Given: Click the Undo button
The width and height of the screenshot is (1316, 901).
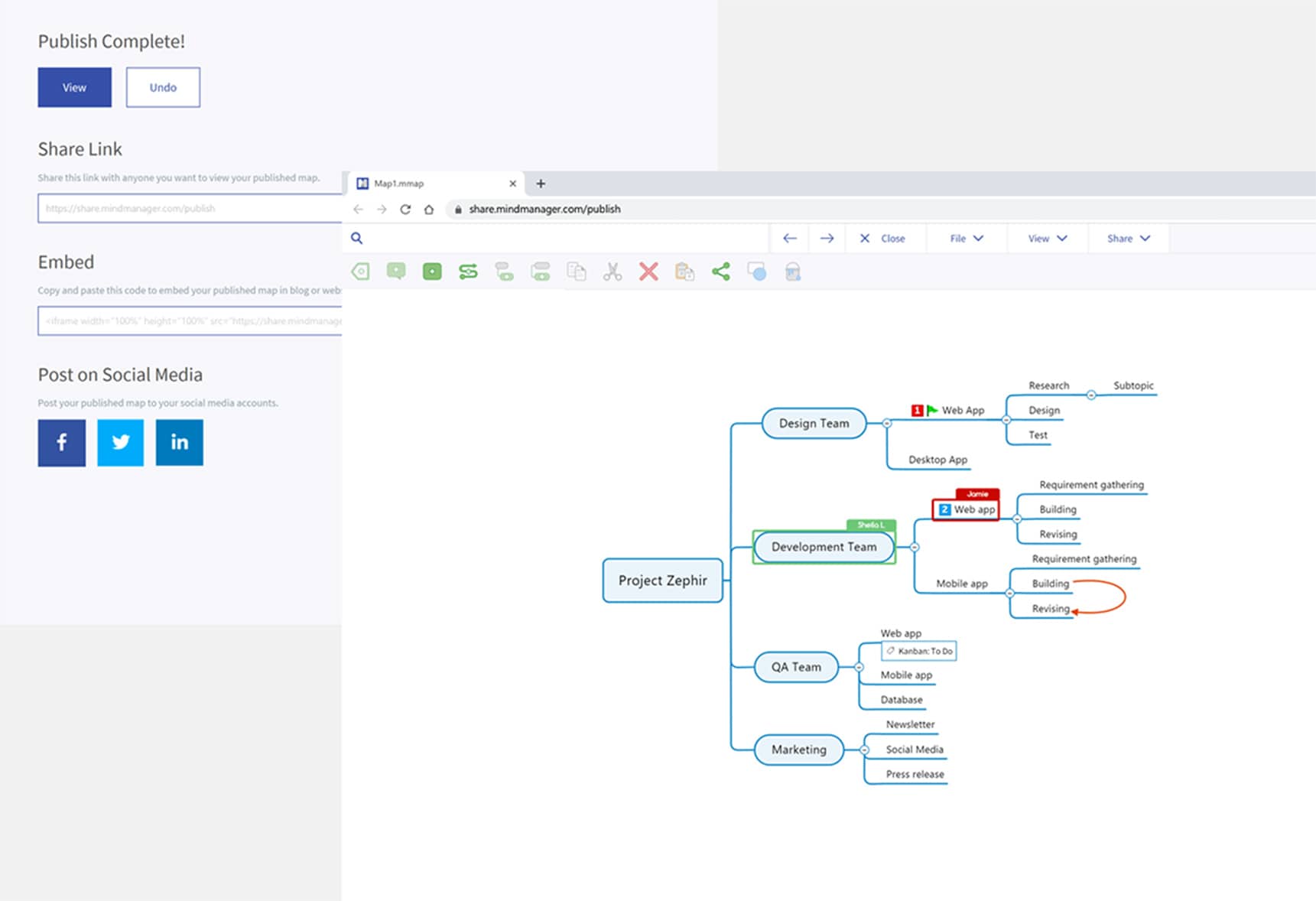Looking at the screenshot, I should (163, 87).
